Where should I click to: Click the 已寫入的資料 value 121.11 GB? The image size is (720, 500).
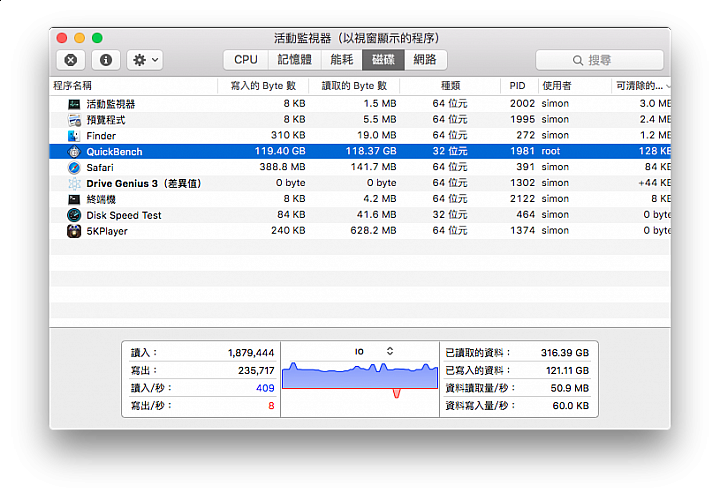tap(567, 371)
